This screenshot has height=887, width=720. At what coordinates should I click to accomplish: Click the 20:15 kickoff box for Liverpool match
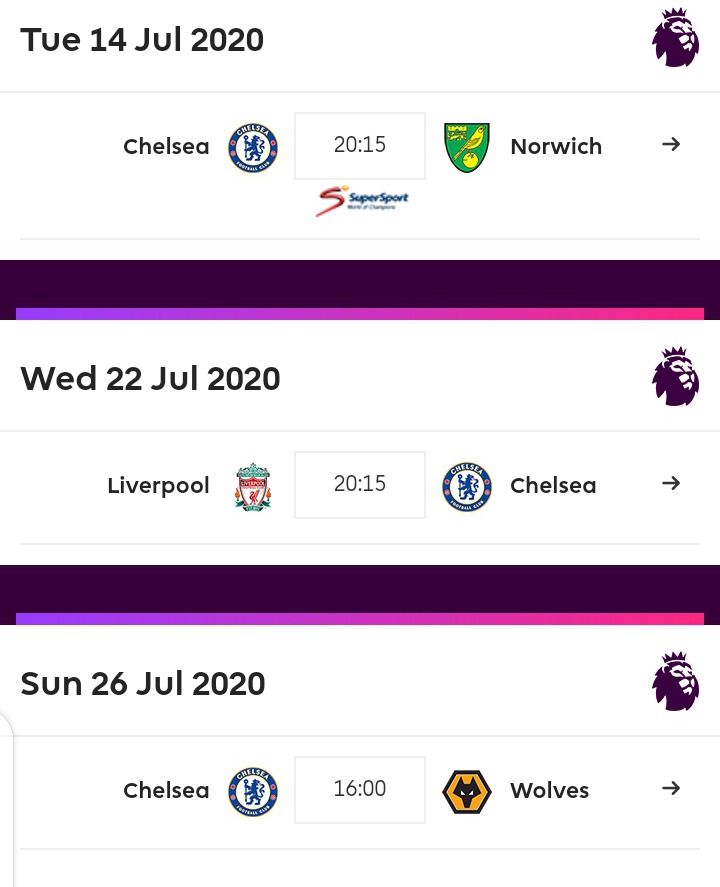point(360,485)
